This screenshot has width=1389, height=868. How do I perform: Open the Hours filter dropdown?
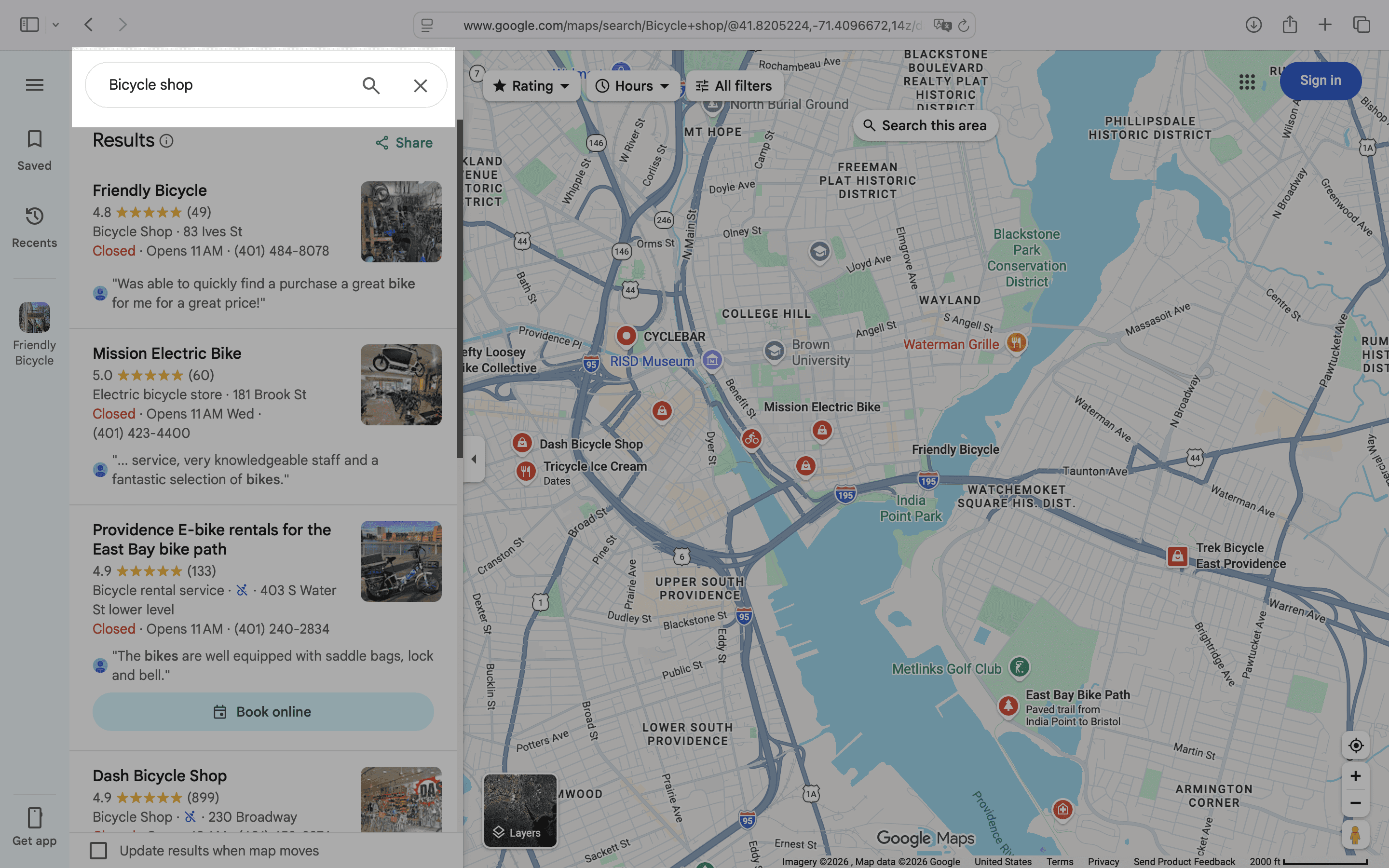pos(632,86)
